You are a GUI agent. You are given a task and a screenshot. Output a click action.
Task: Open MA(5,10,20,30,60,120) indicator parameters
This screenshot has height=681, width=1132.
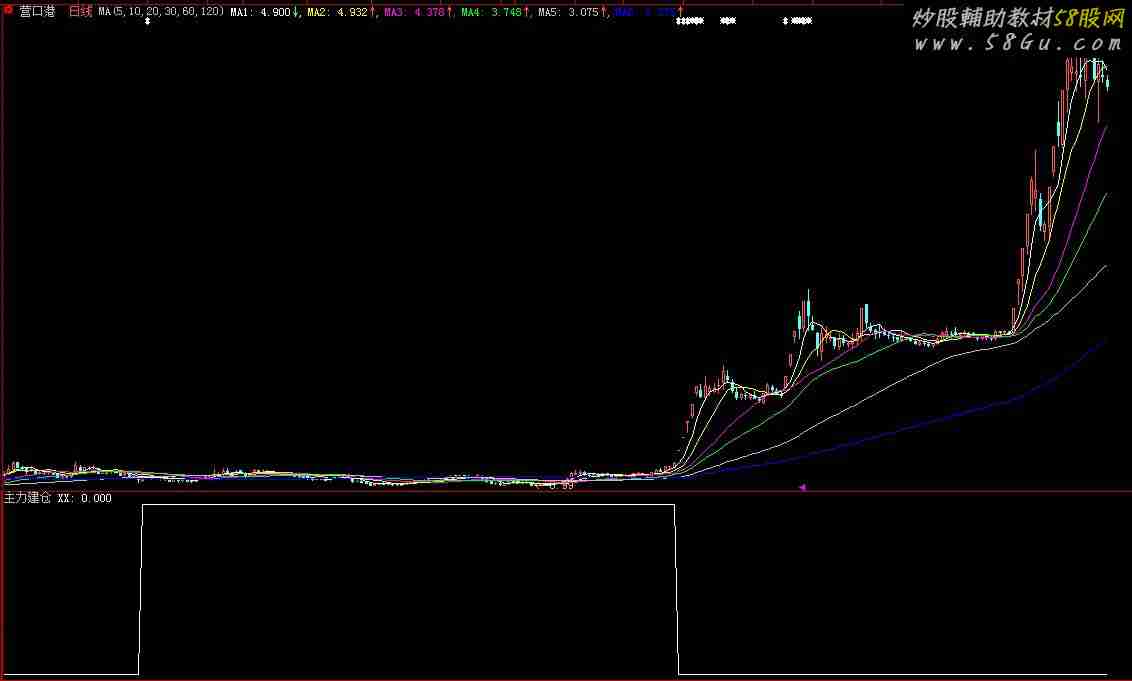[x=161, y=12]
